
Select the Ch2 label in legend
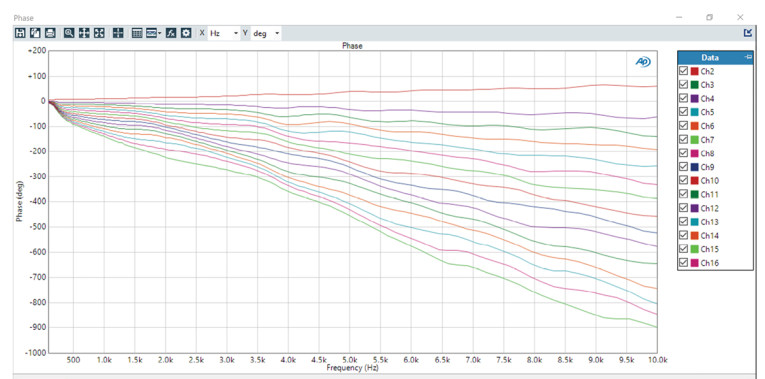(707, 71)
